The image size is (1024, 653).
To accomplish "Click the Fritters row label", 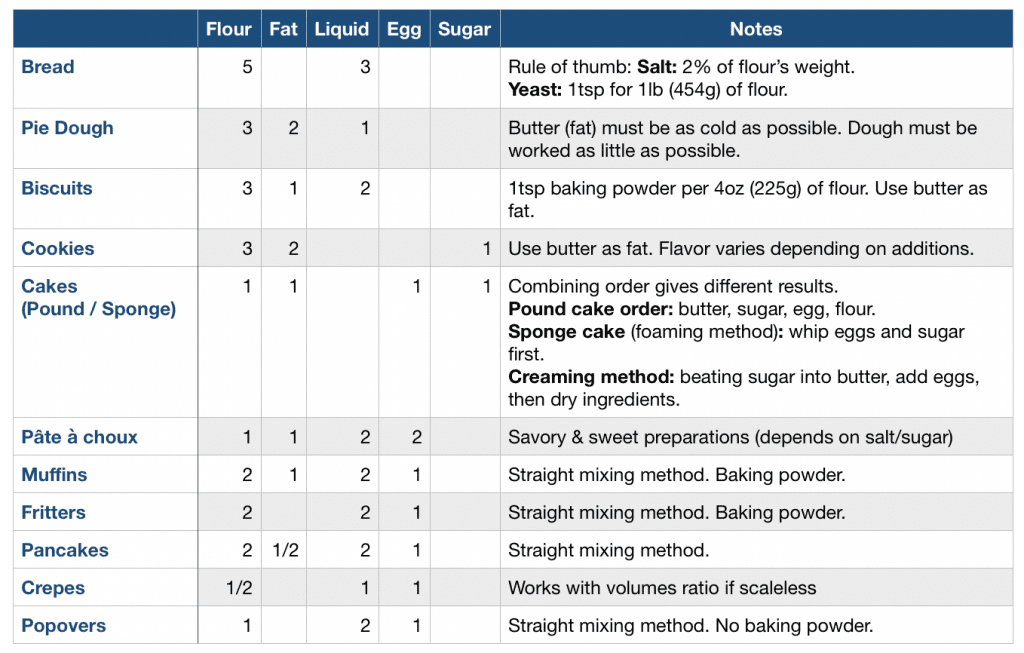I will (53, 513).
